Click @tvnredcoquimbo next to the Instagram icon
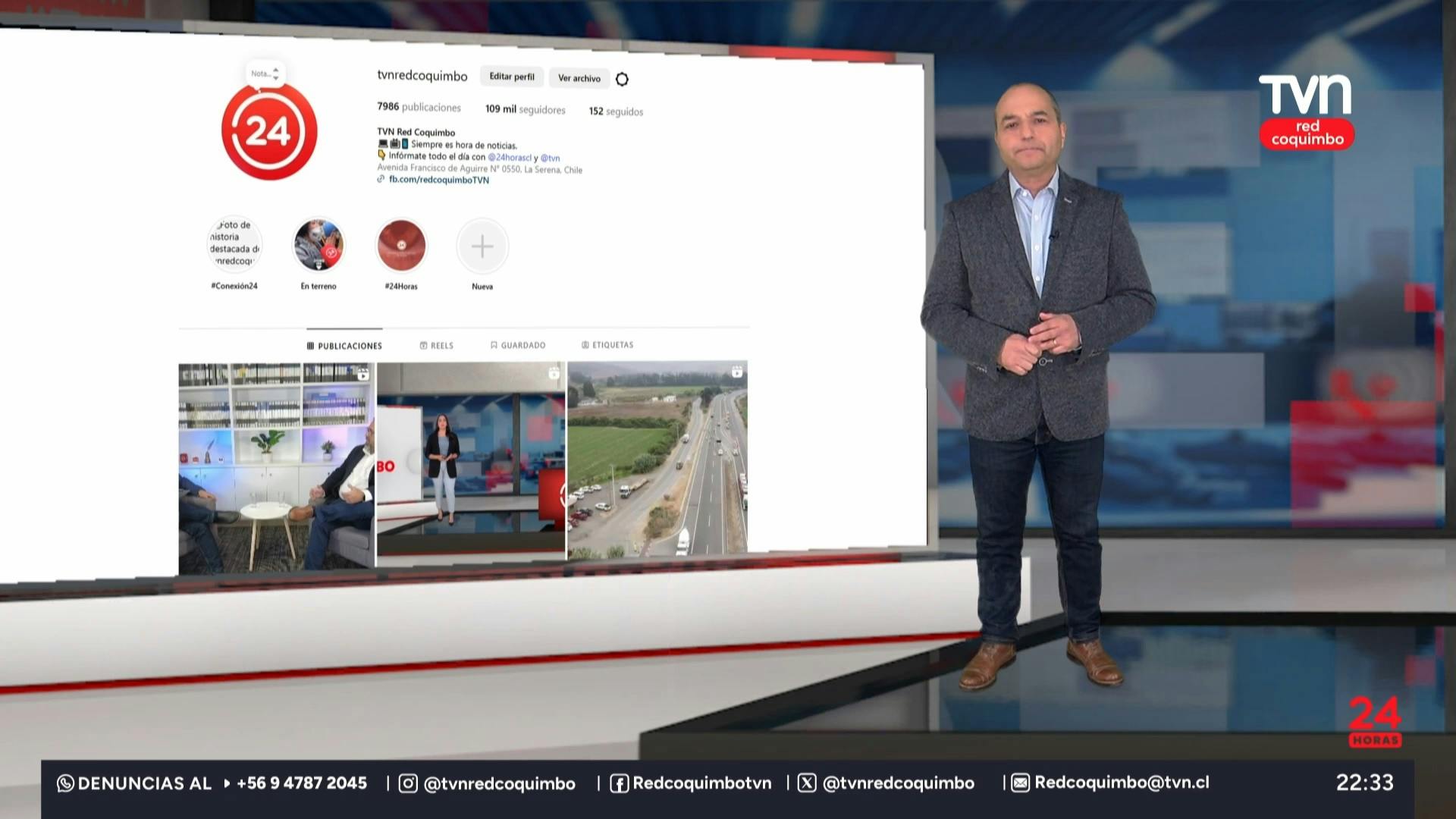Image resolution: width=1456 pixels, height=819 pixels. 500,784
